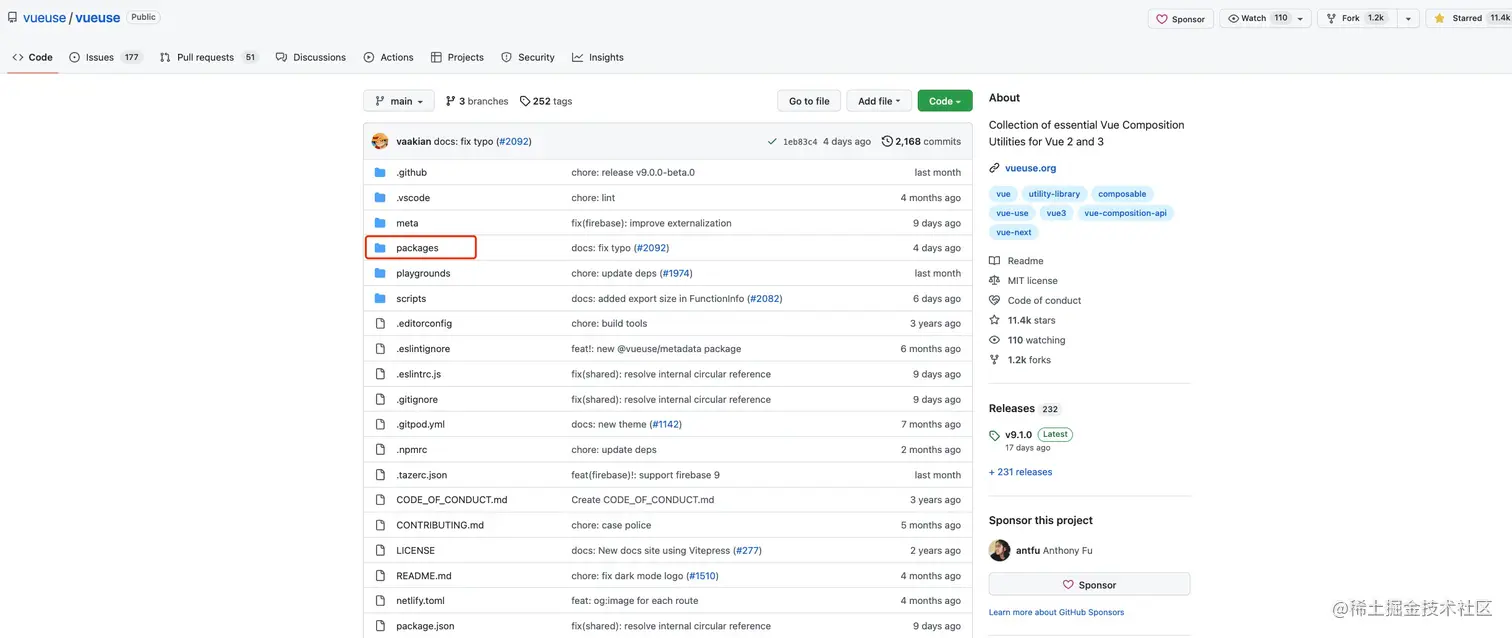
Task: Click the Go to file button
Action: point(809,101)
